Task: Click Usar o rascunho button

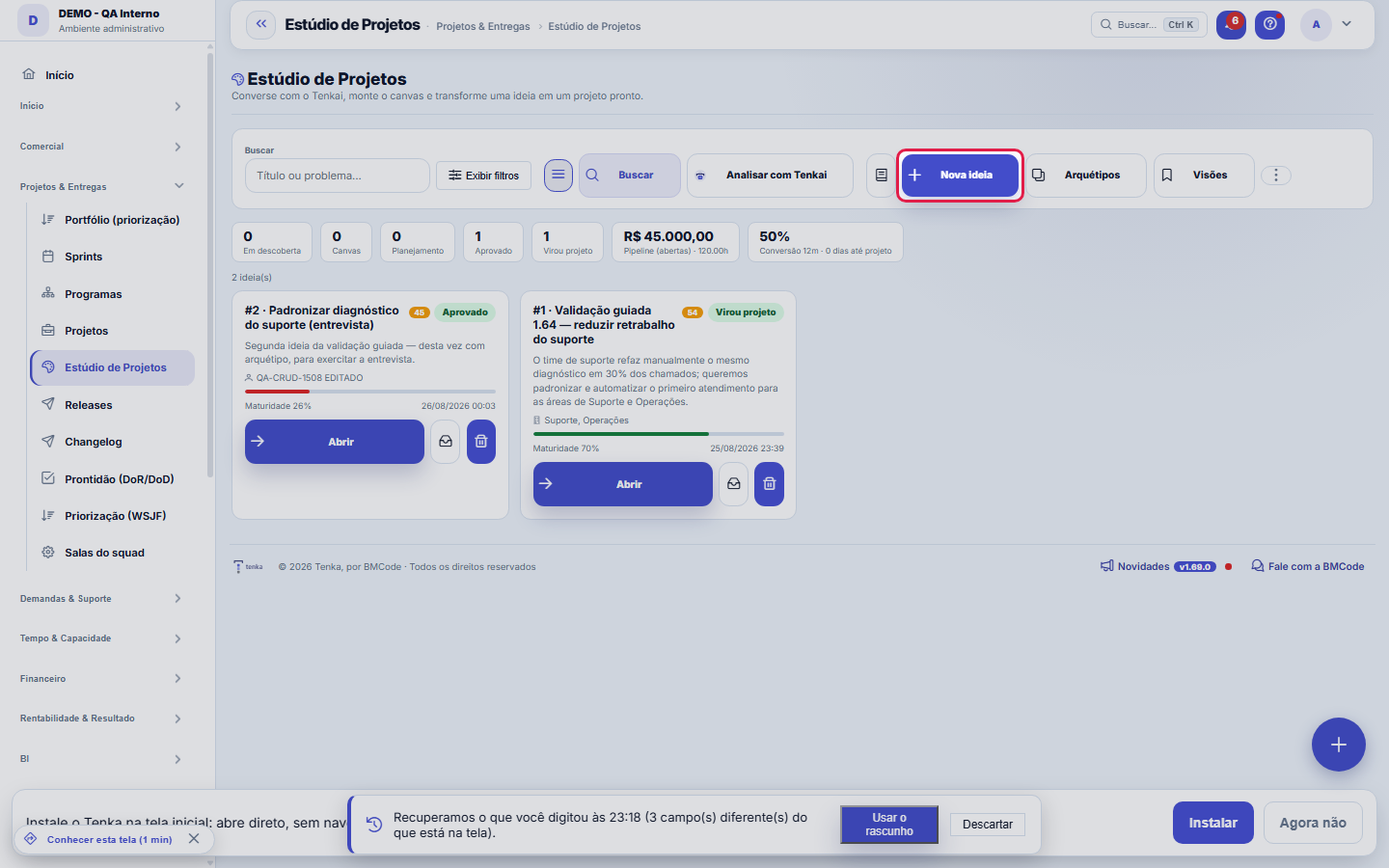Action: coord(889,825)
